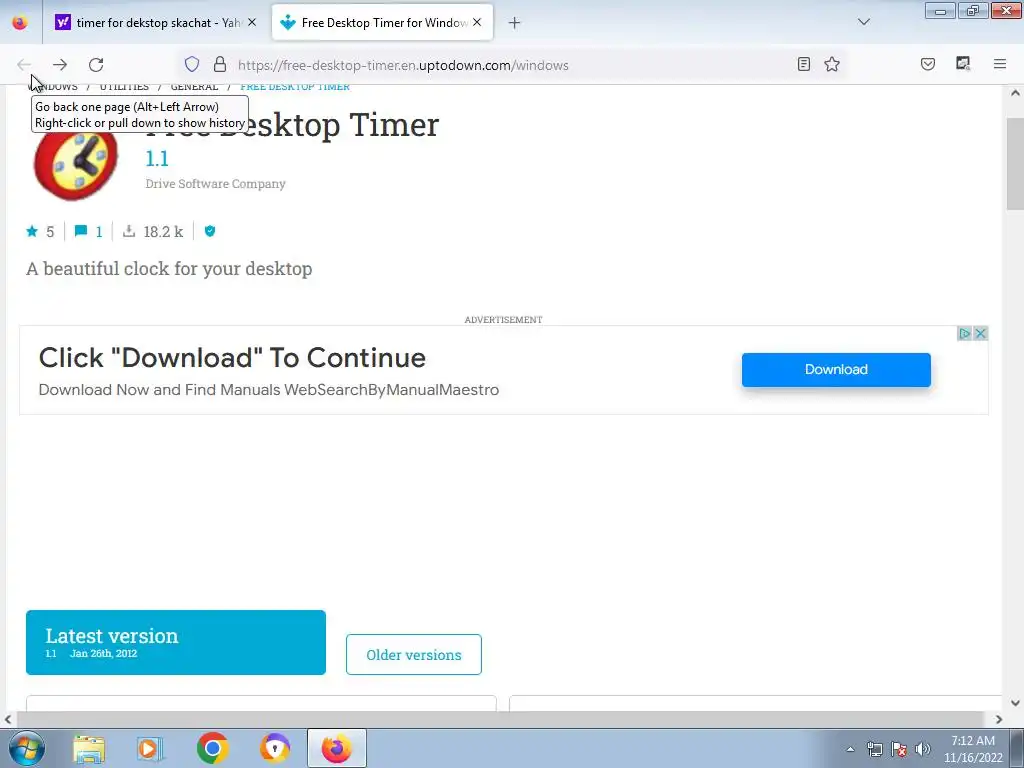Click the Show desktop strip at the taskbar end
The image size is (1024, 768).
[1016, 748]
